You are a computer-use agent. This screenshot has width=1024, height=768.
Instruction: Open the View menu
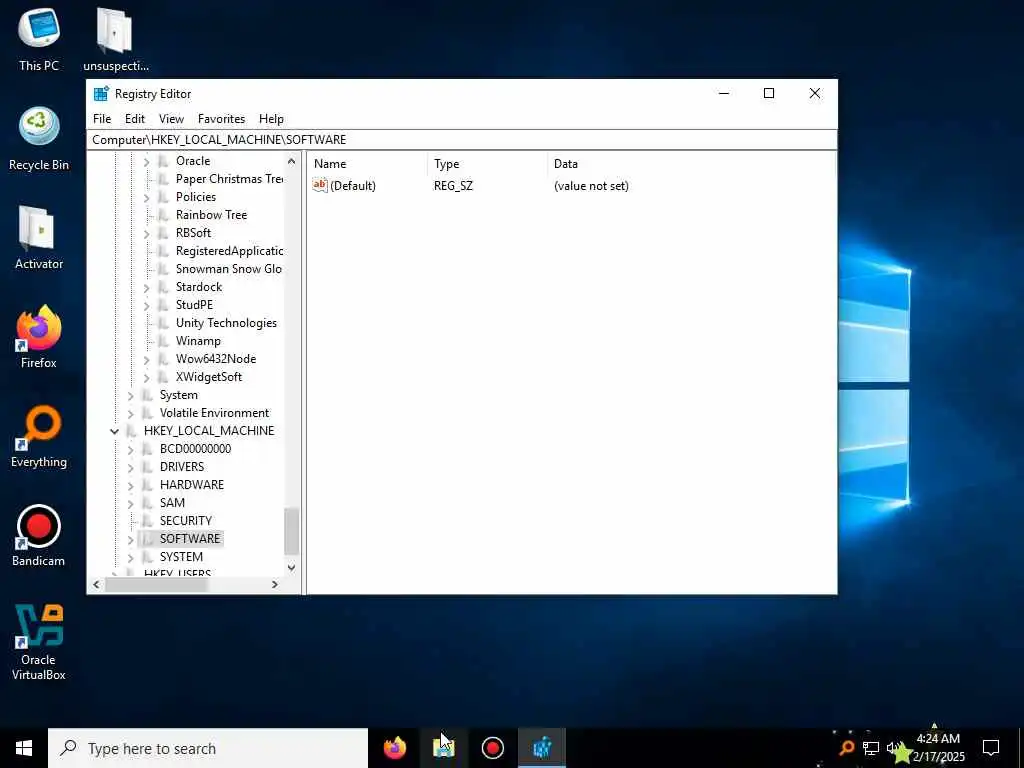171,119
